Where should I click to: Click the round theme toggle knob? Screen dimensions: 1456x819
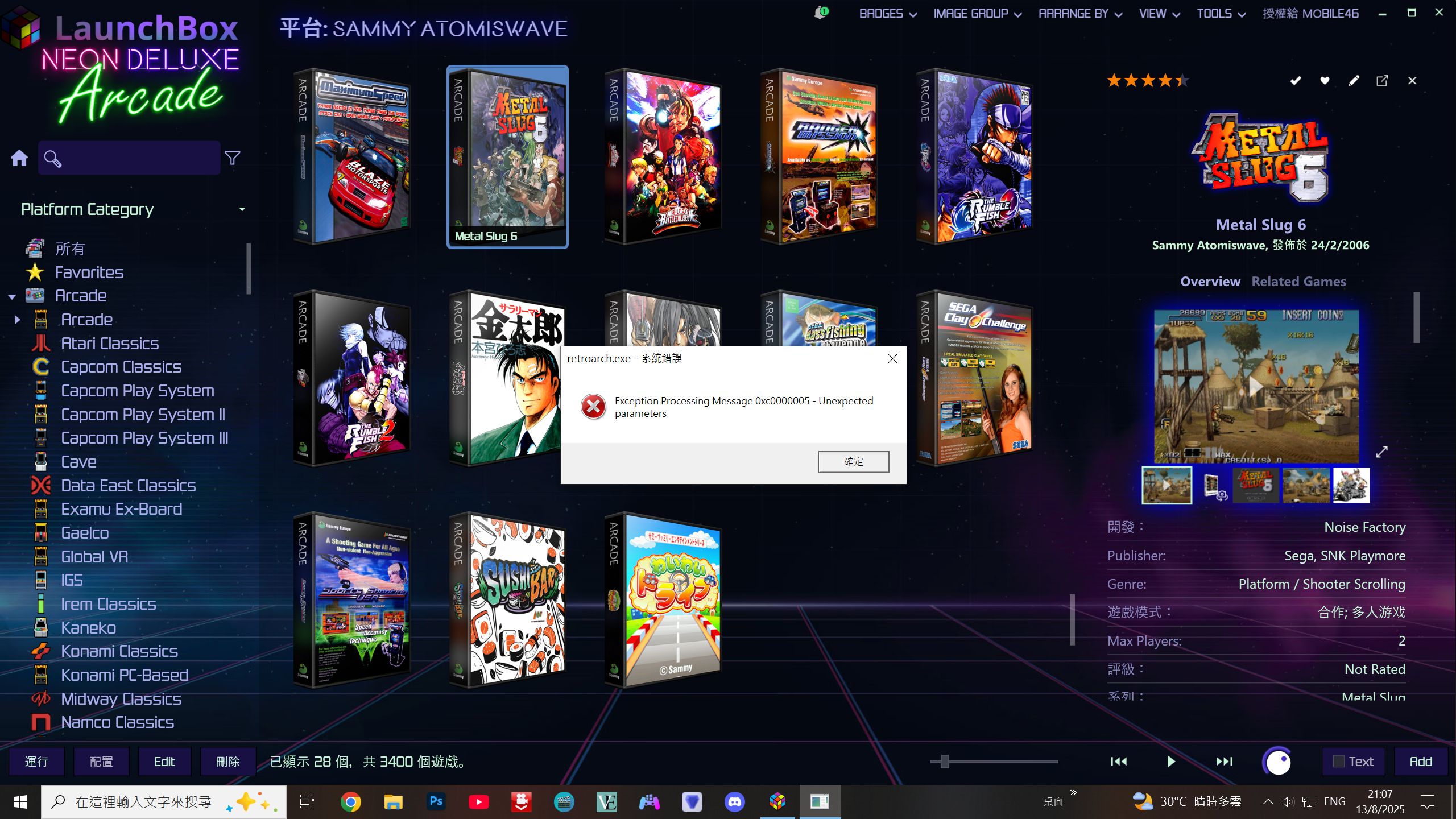(x=1278, y=762)
